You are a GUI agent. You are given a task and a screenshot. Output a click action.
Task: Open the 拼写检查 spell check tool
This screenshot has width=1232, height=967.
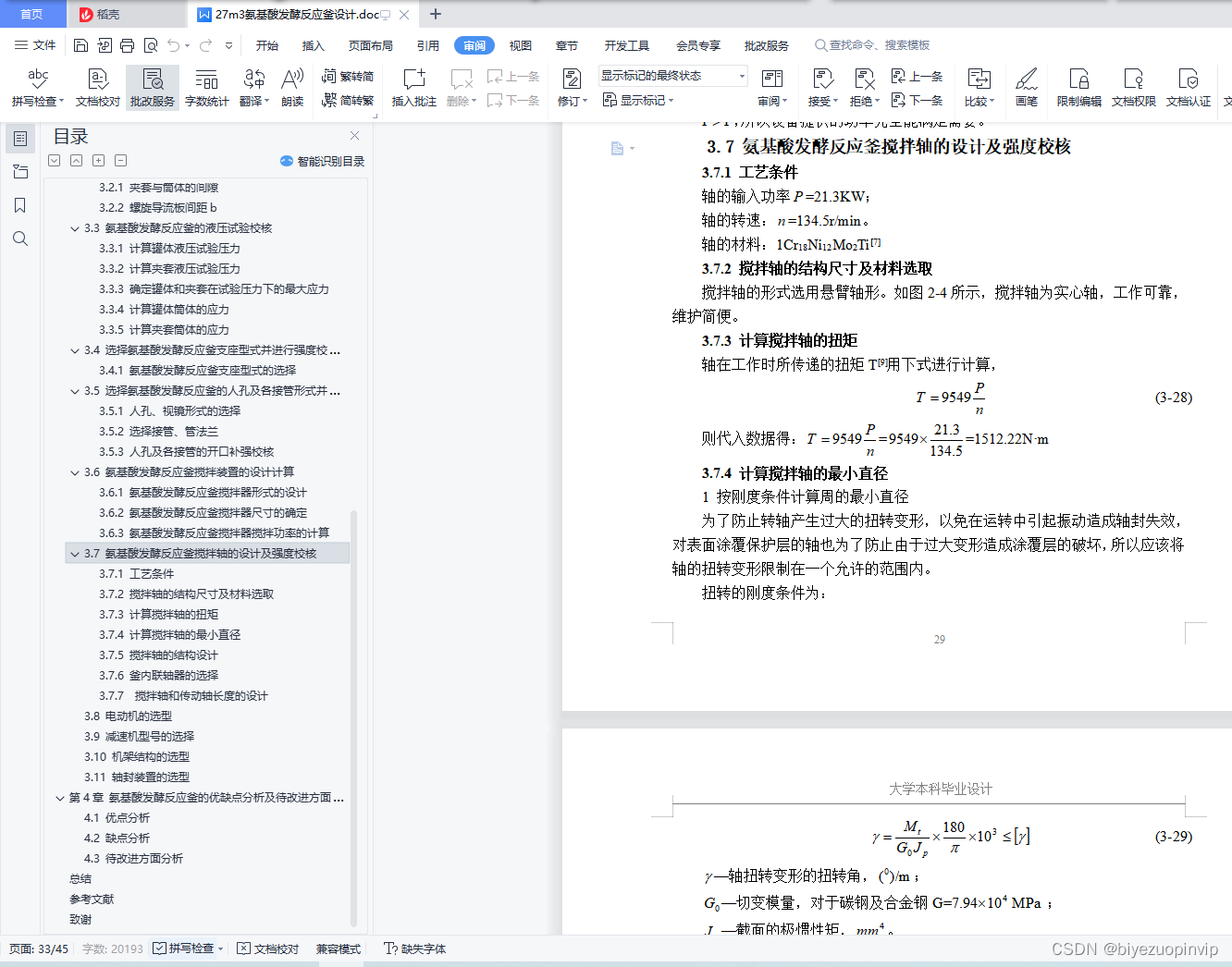tap(38, 87)
